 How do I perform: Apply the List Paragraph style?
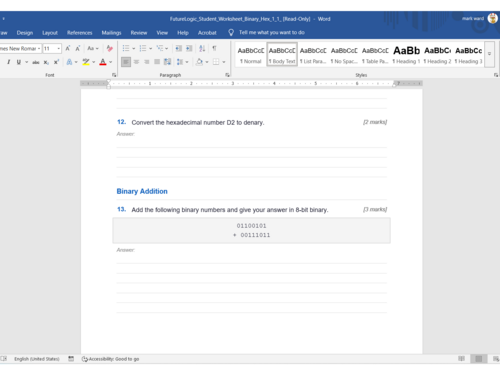(313, 55)
